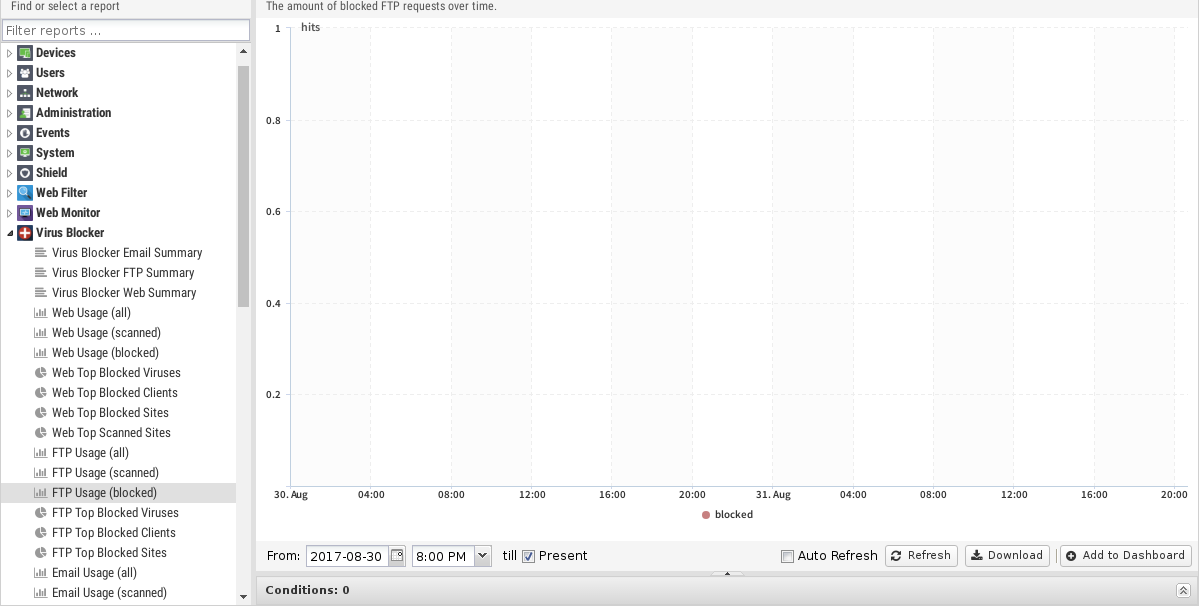
Task: Click the Administration category icon
Action: tap(24, 112)
